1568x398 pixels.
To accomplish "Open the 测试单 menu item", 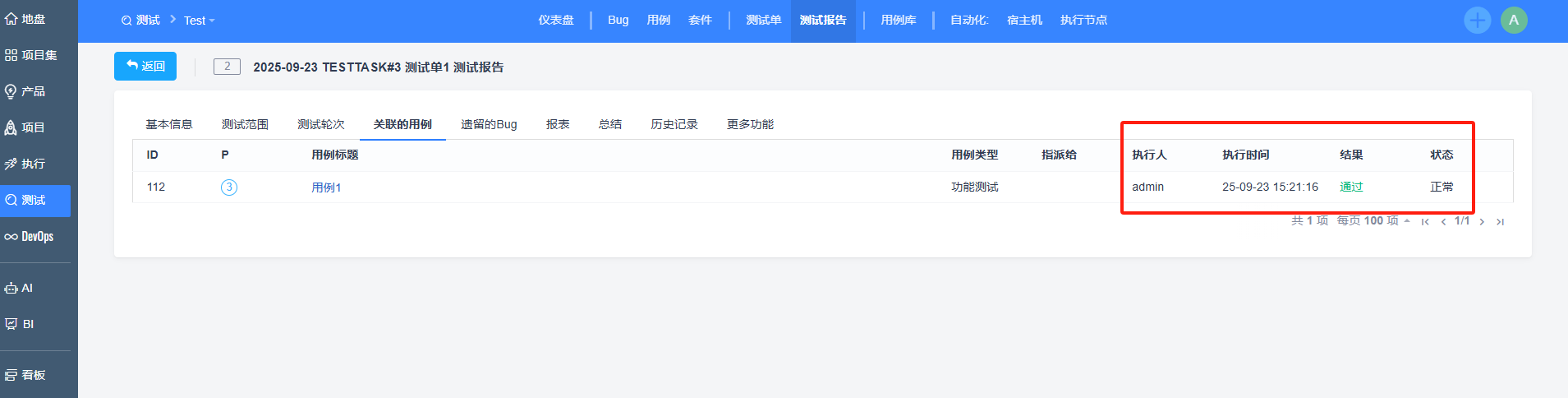I will pyautogui.click(x=764, y=21).
